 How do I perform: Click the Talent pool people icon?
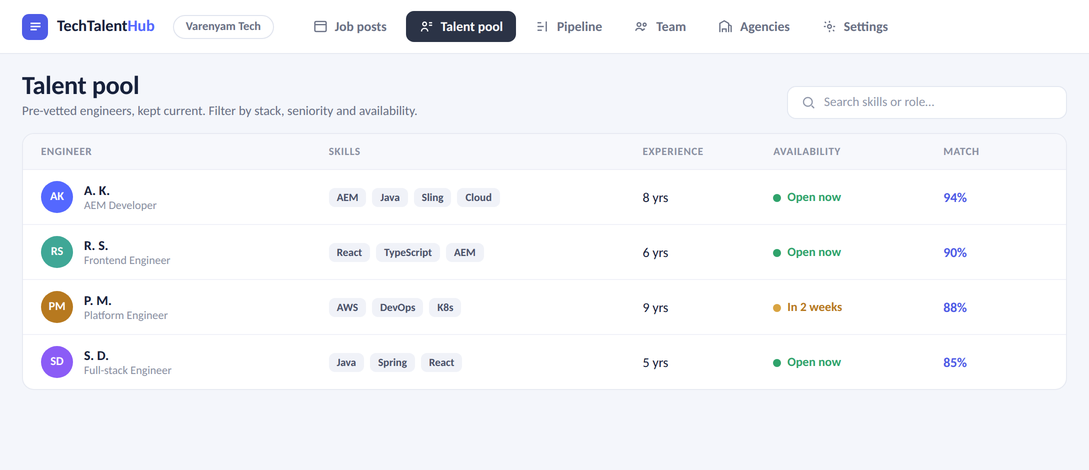[427, 27]
